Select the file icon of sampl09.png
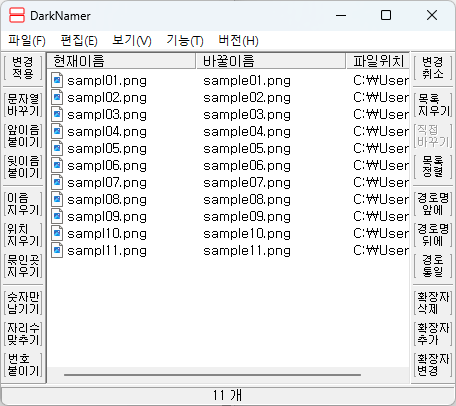The width and height of the screenshot is (456, 406). 57,216
